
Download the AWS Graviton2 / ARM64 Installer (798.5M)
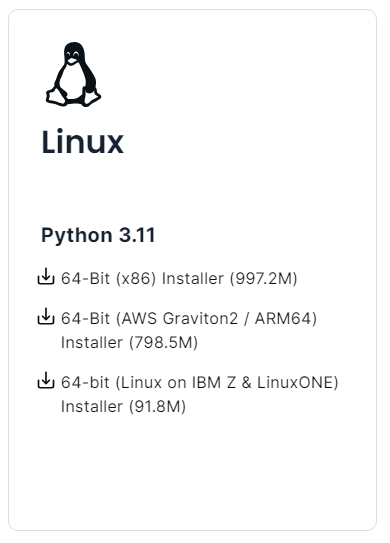(189, 330)
